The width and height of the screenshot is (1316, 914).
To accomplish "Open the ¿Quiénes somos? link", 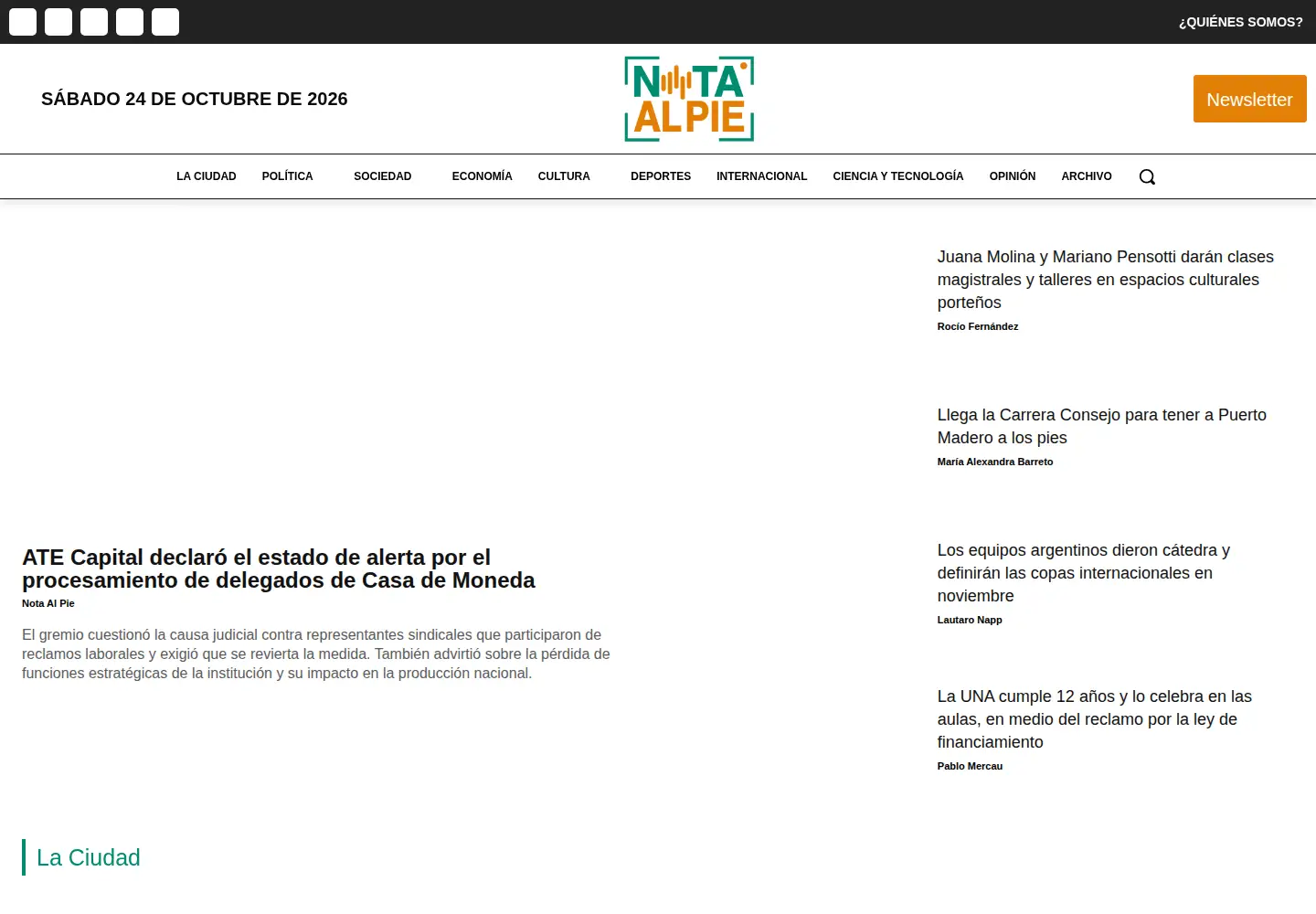I will click(x=1240, y=22).
